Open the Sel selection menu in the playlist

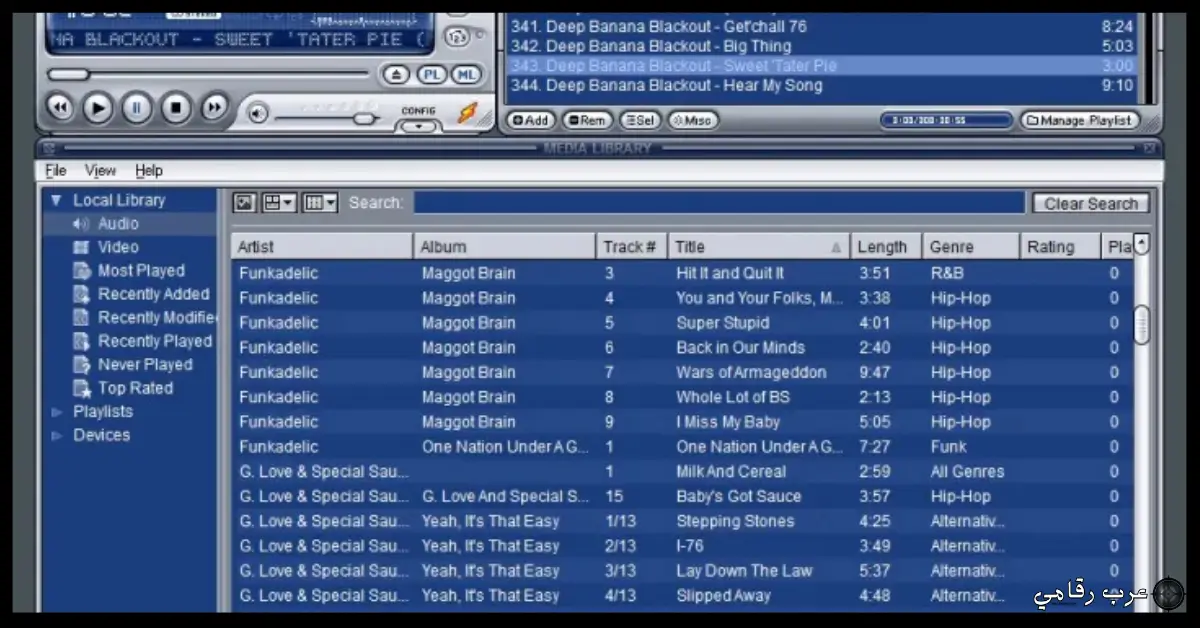(639, 120)
